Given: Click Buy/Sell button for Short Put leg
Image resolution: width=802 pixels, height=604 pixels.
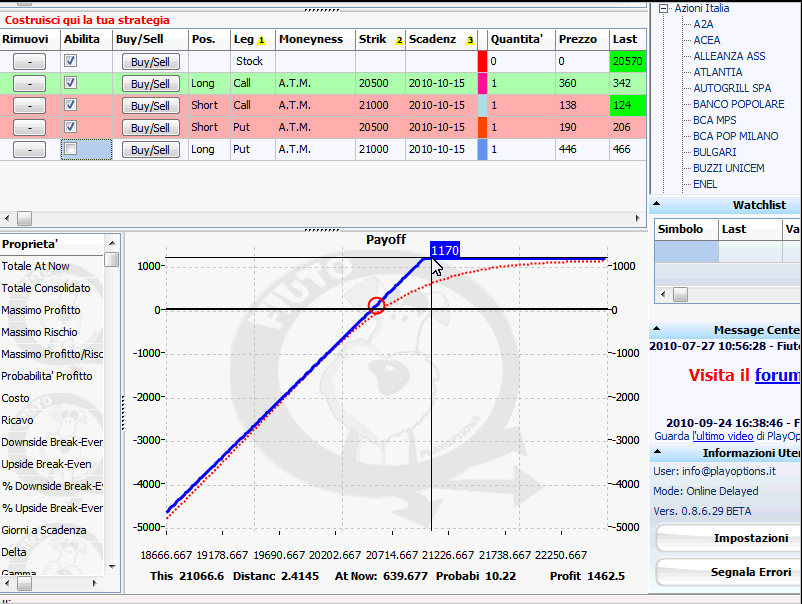Looking at the screenshot, I should click(150, 128).
